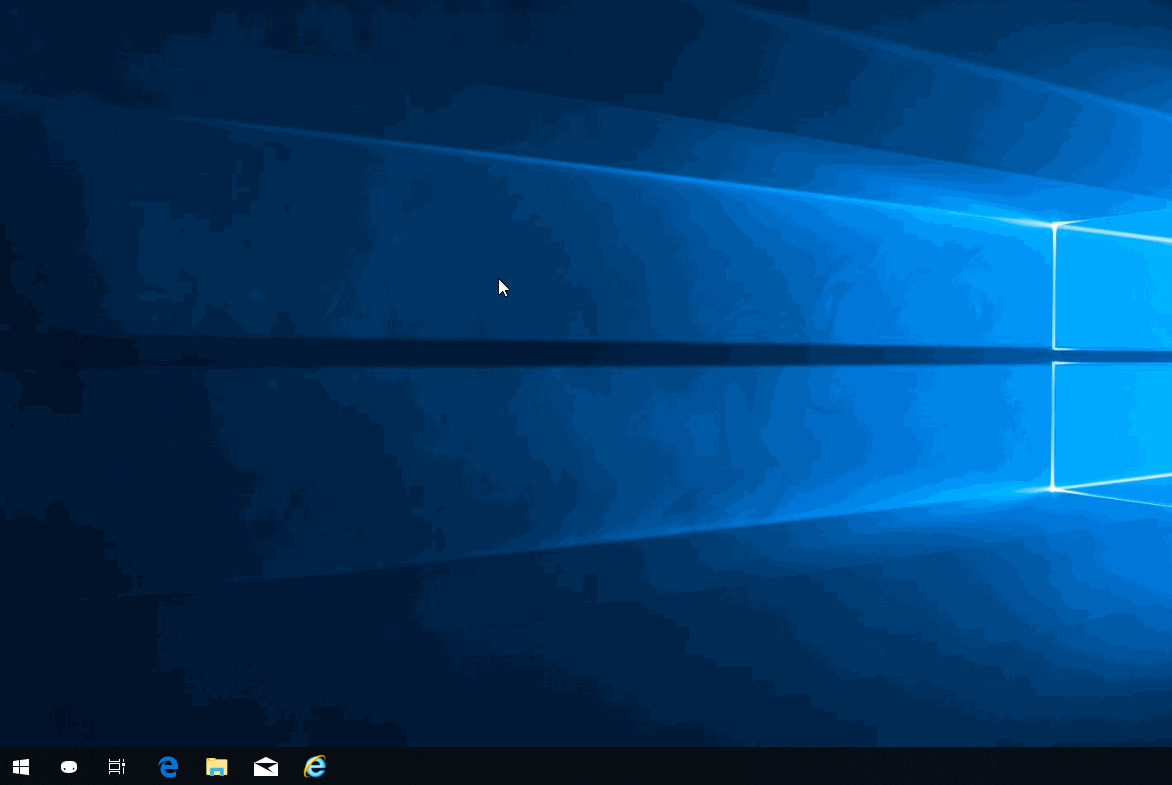Click empty taskbar space beside Internet Explorer

click(x=600, y=767)
